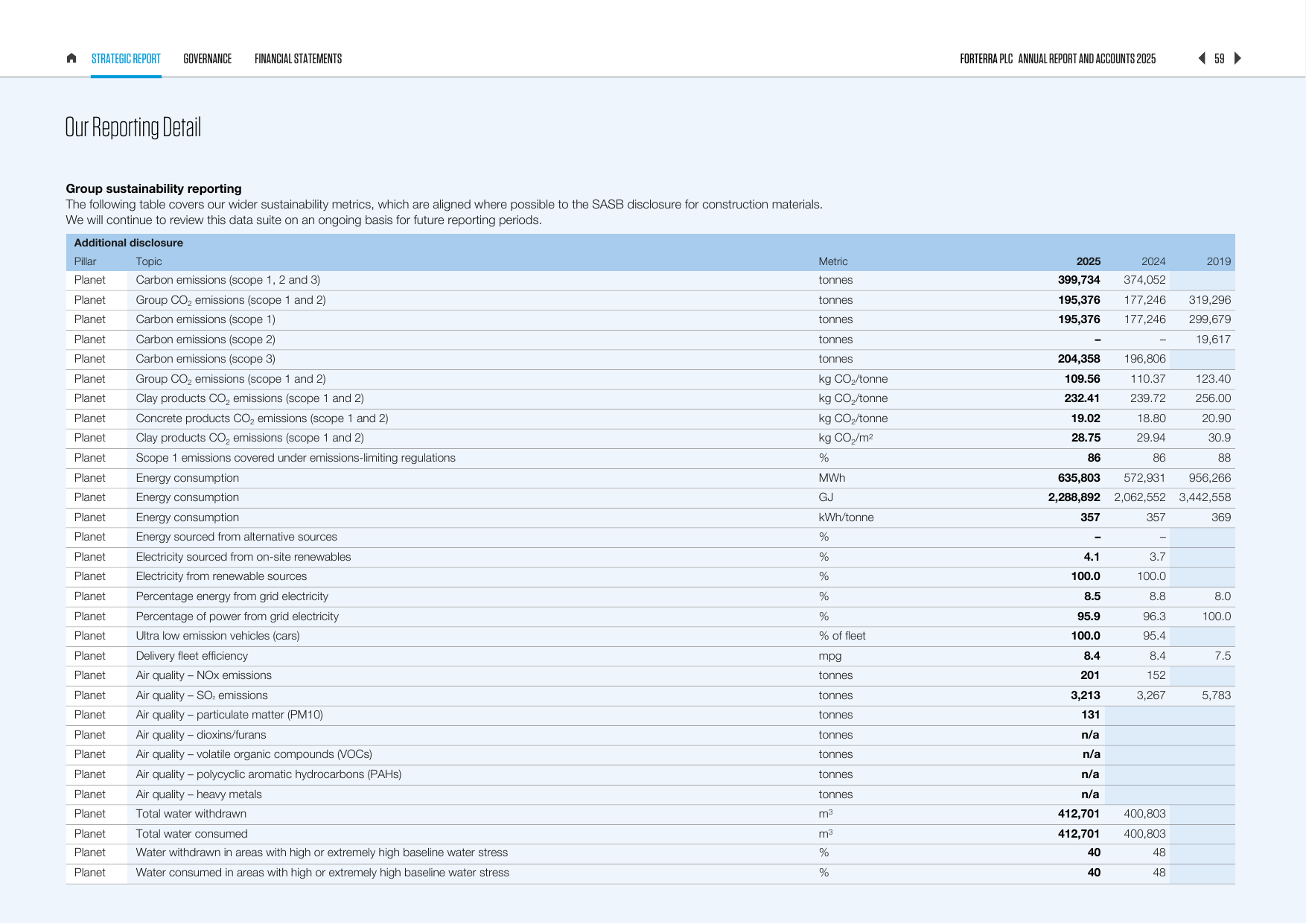Select 'Scope 1 emissions covered under emissions-limiting regulations'

pyautogui.click(x=296, y=458)
